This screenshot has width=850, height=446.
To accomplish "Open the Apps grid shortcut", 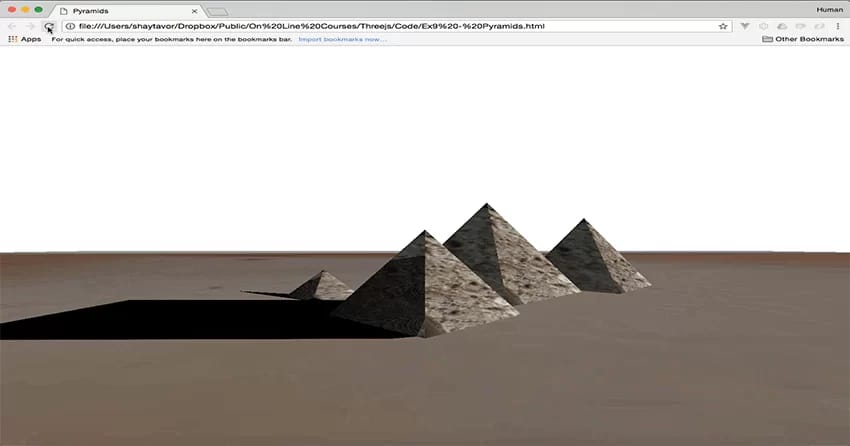I will pyautogui.click(x=24, y=39).
